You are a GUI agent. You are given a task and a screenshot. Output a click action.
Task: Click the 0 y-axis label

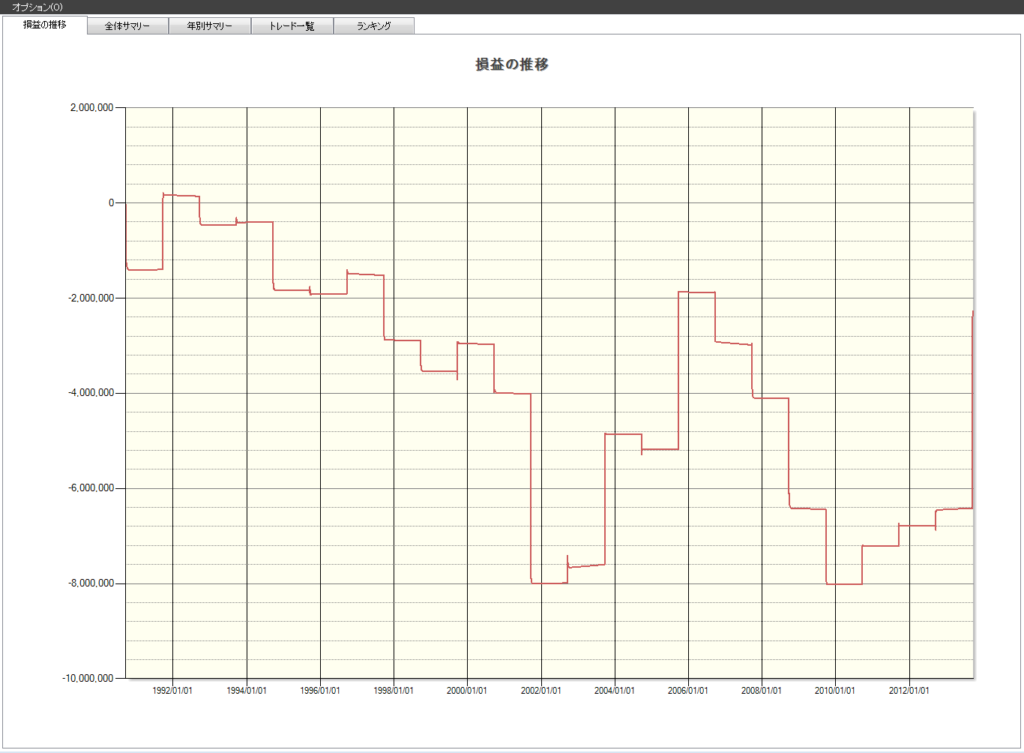pos(111,203)
